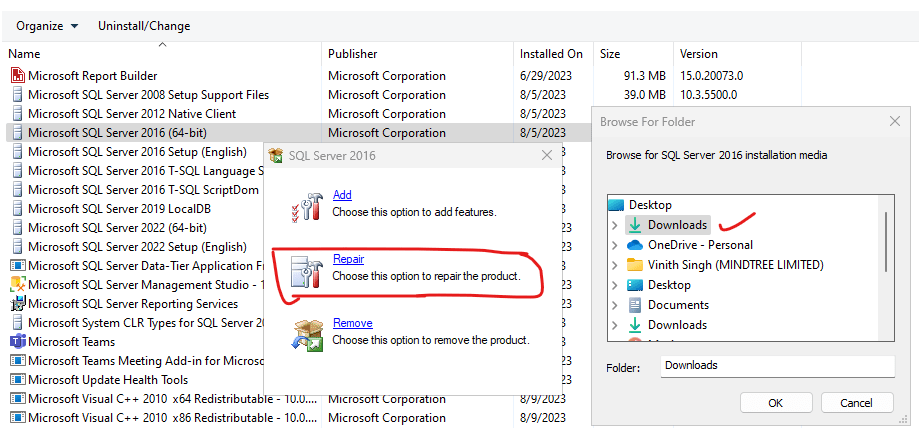919x428 pixels.
Task: Click the Add features wrench icon
Action: click(307, 207)
